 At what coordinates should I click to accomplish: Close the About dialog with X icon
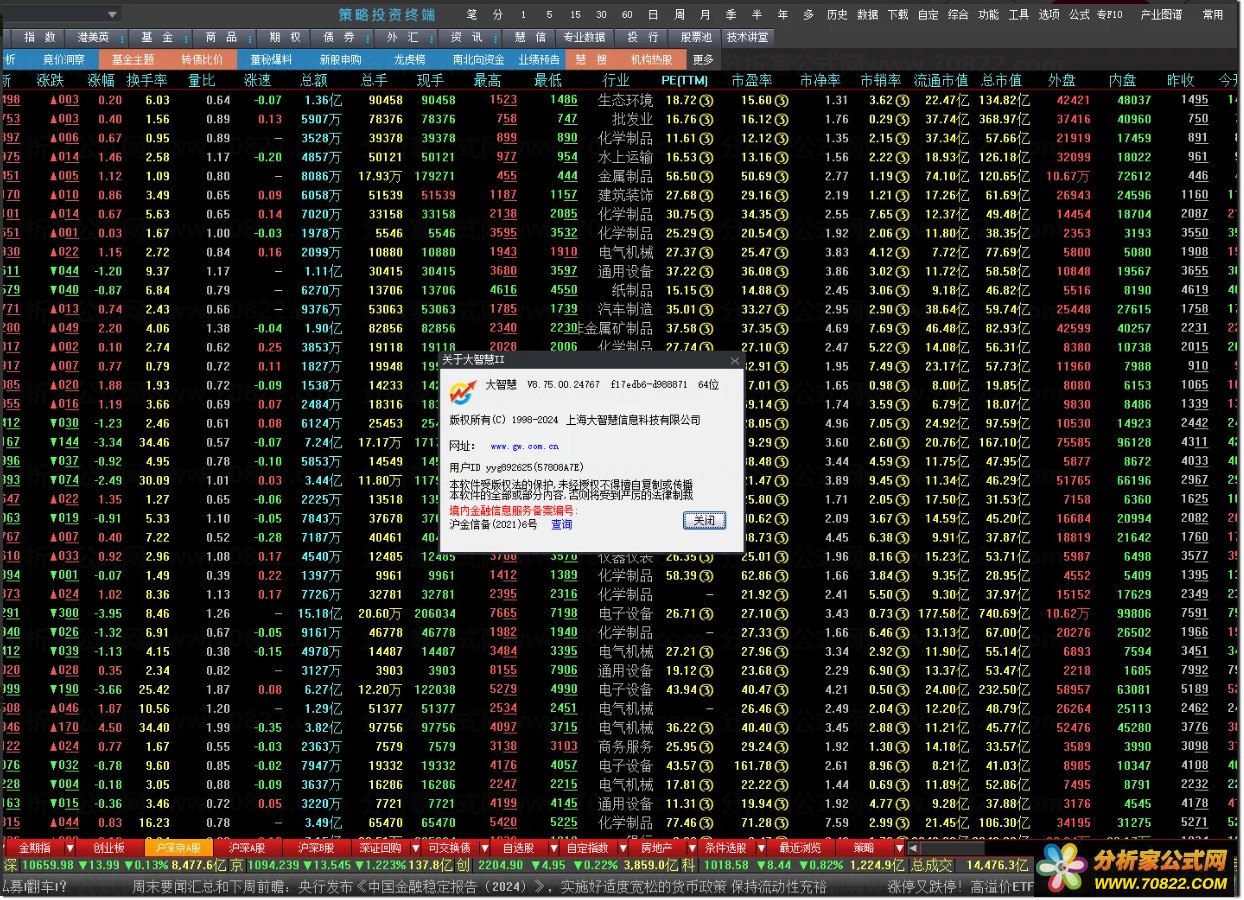coord(735,361)
